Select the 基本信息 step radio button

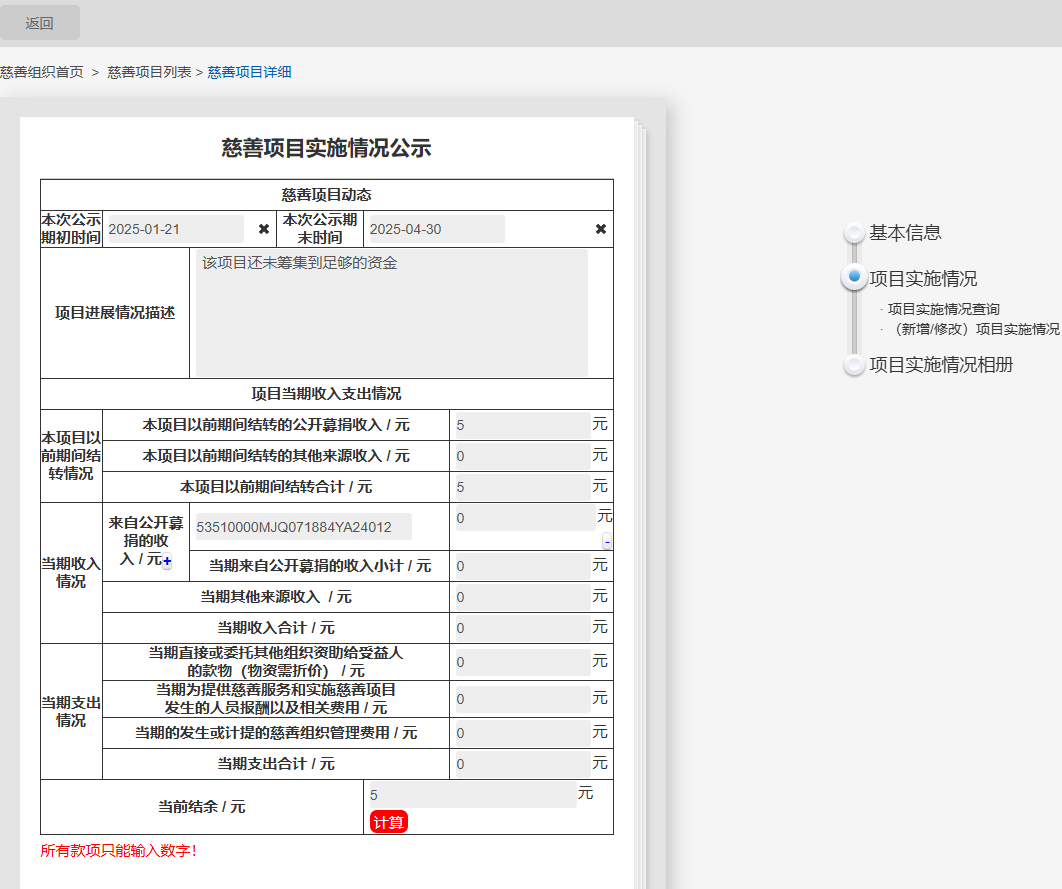[854, 233]
